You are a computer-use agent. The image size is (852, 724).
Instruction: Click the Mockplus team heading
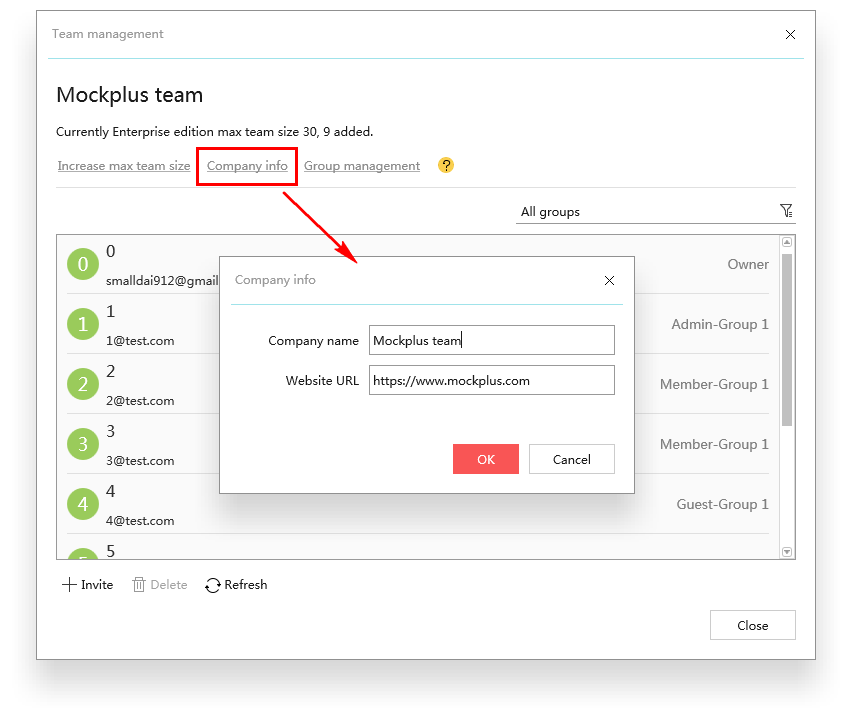pos(129,95)
